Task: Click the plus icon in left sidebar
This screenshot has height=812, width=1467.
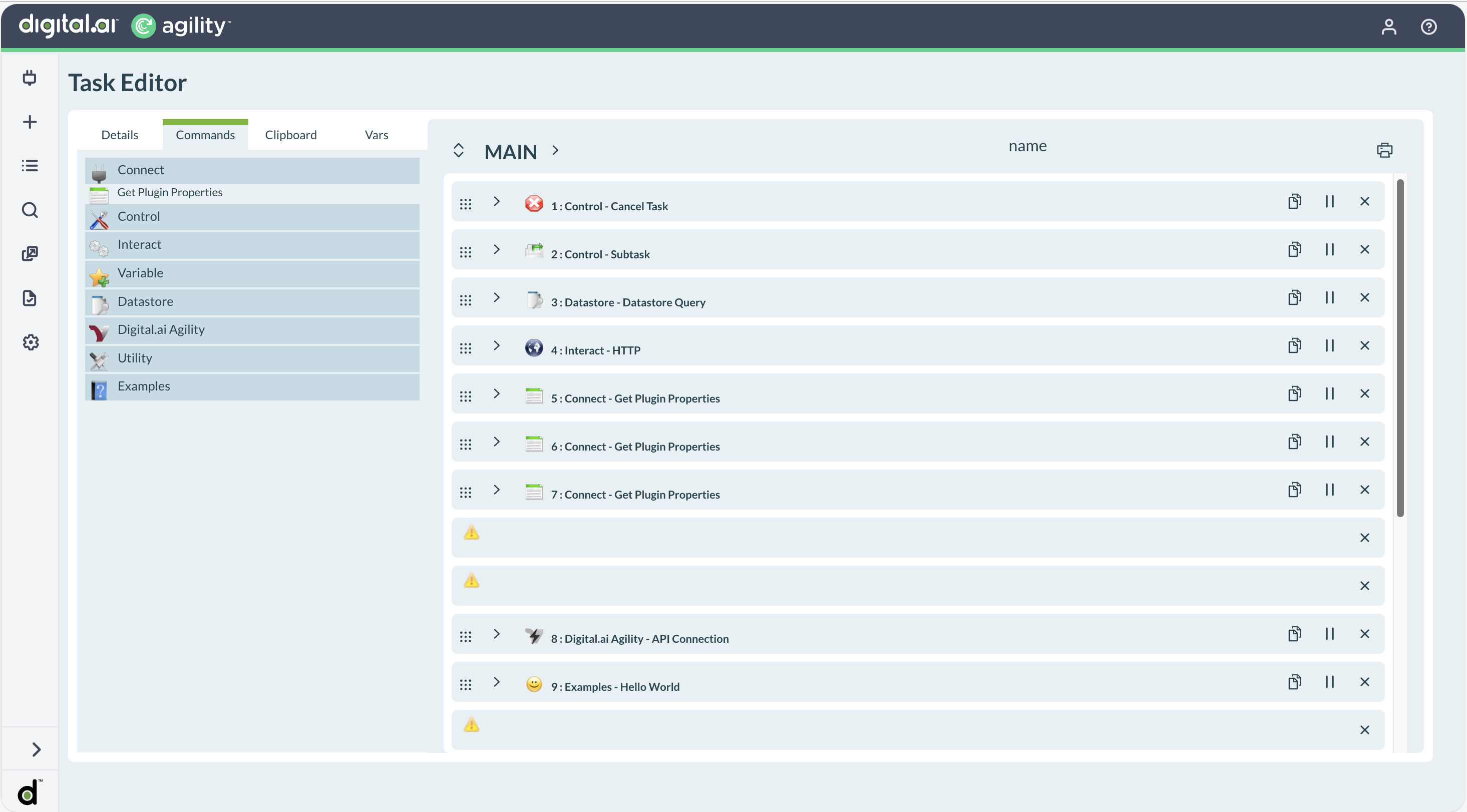Action: pos(30,122)
